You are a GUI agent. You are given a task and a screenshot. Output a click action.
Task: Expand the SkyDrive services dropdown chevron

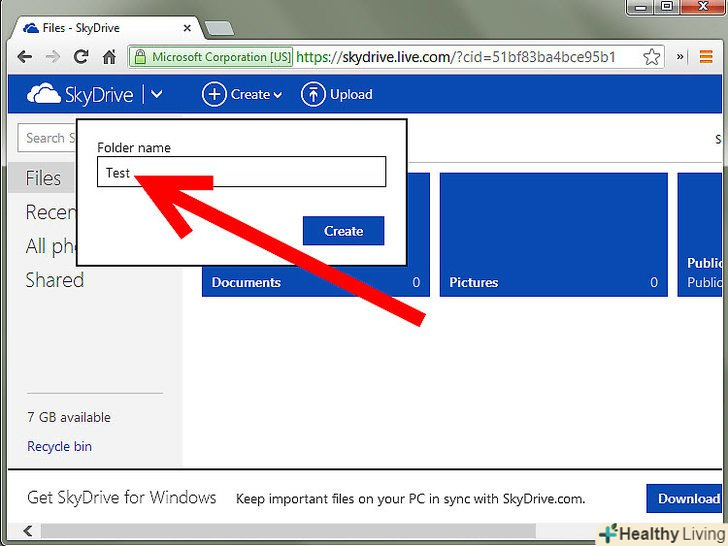coord(157,94)
